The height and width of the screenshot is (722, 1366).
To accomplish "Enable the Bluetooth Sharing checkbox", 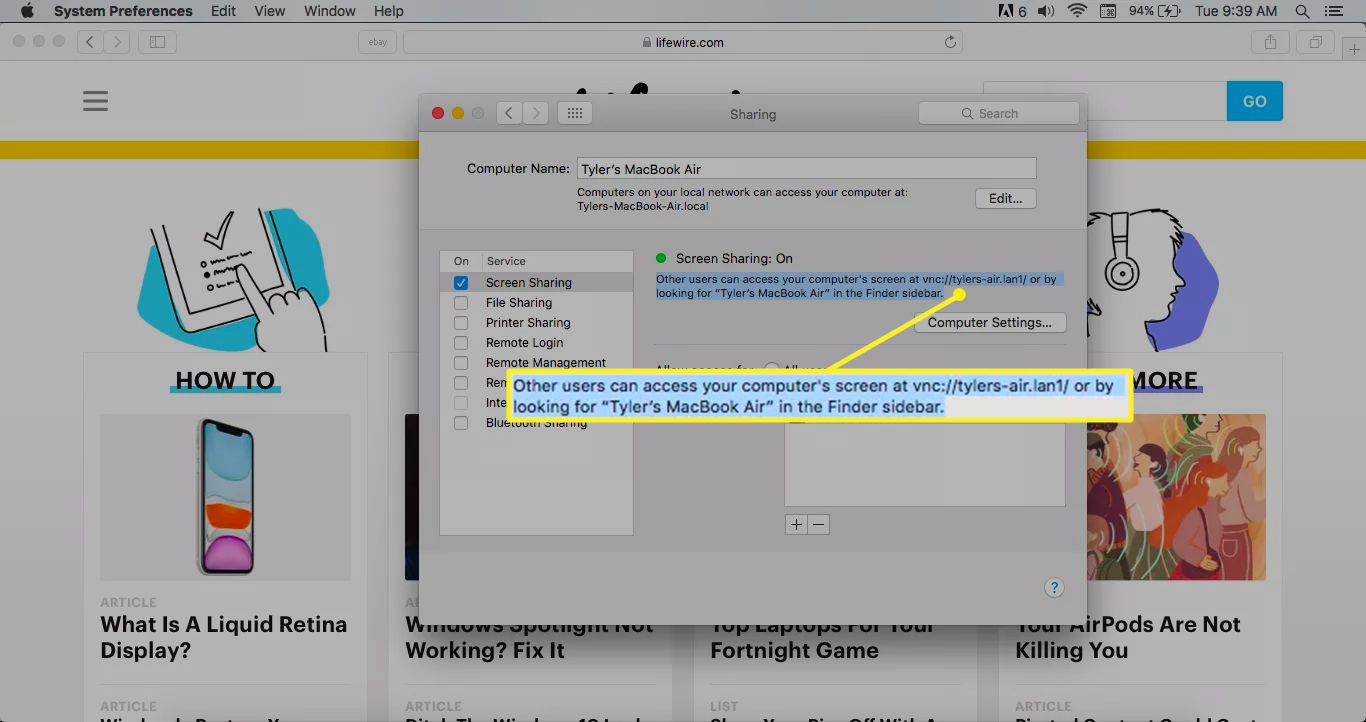I will [x=461, y=423].
